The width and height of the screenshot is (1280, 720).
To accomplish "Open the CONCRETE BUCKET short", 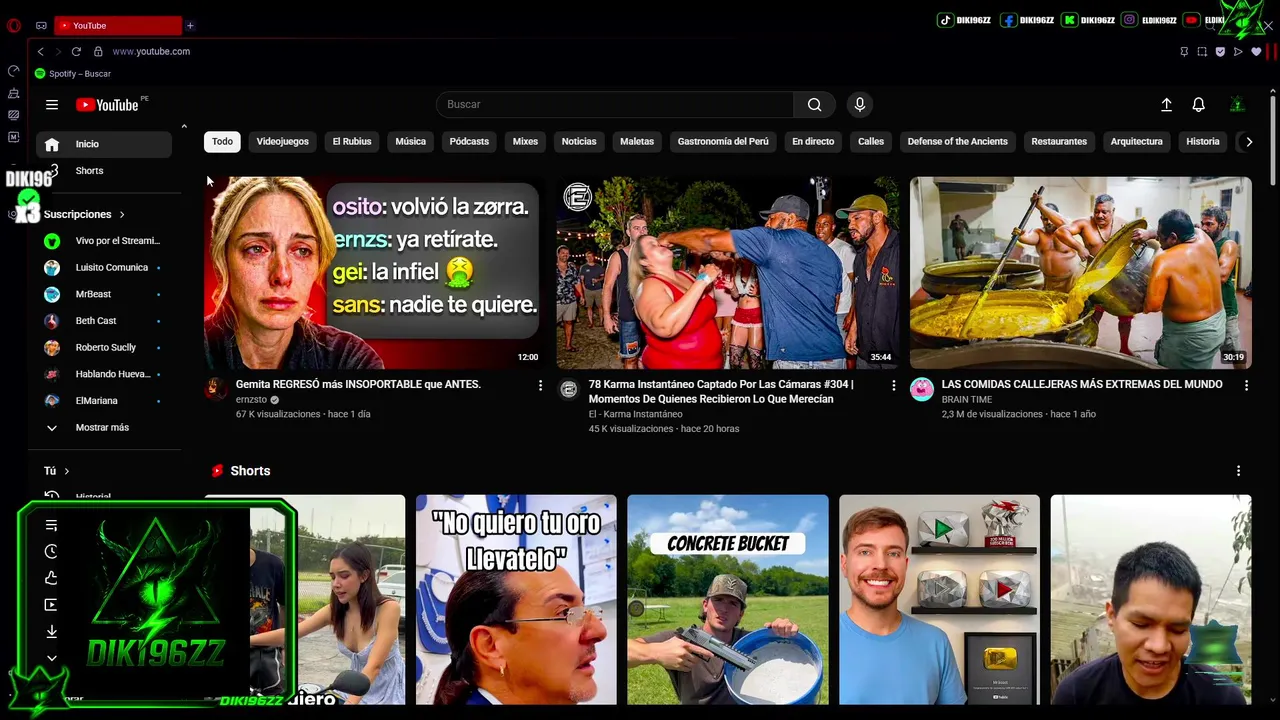I will pyautogui.click(x=728, y=600).
